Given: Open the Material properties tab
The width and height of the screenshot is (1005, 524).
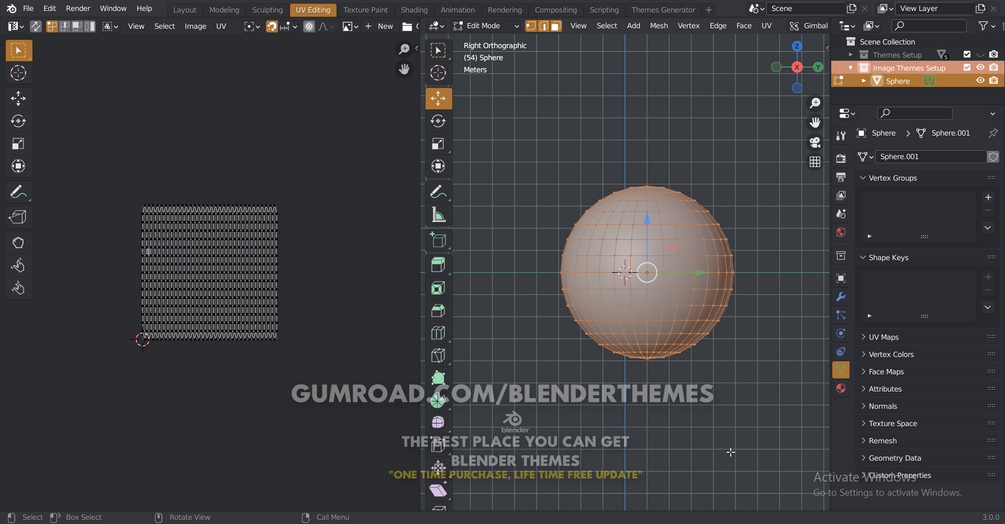Looking at the screenshot, I should click(x=841, y=388).
